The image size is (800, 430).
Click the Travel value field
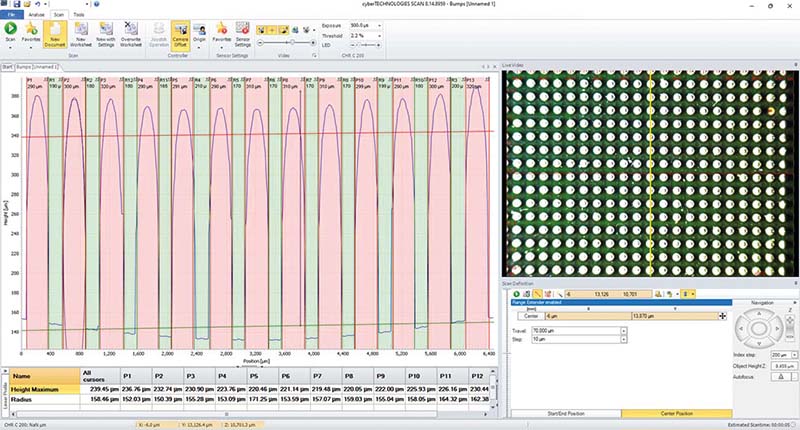pyautogui.click(x=576, y=331)
